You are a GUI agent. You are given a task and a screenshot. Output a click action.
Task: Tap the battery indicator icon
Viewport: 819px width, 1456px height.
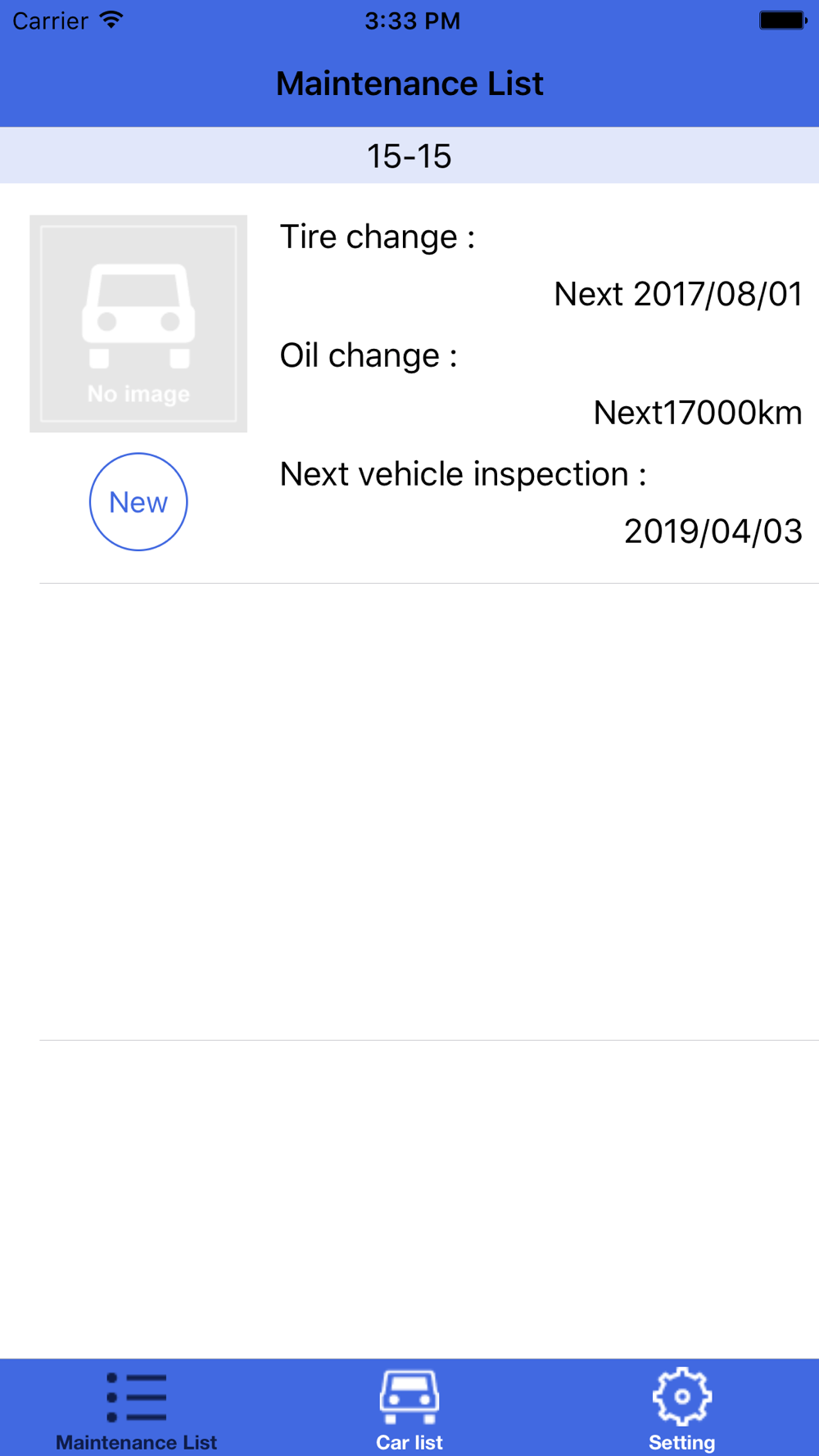[x=782, y=20]
